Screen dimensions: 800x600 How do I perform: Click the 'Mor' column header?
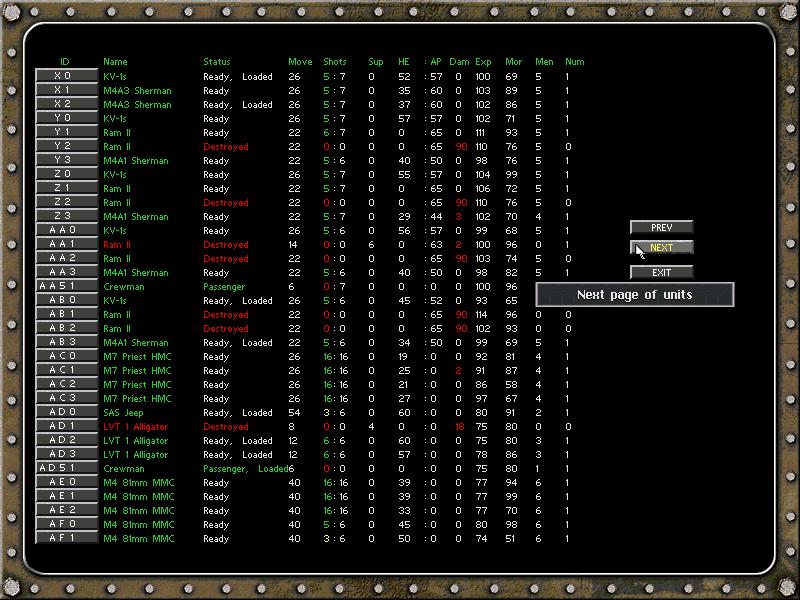click(513, 62)
